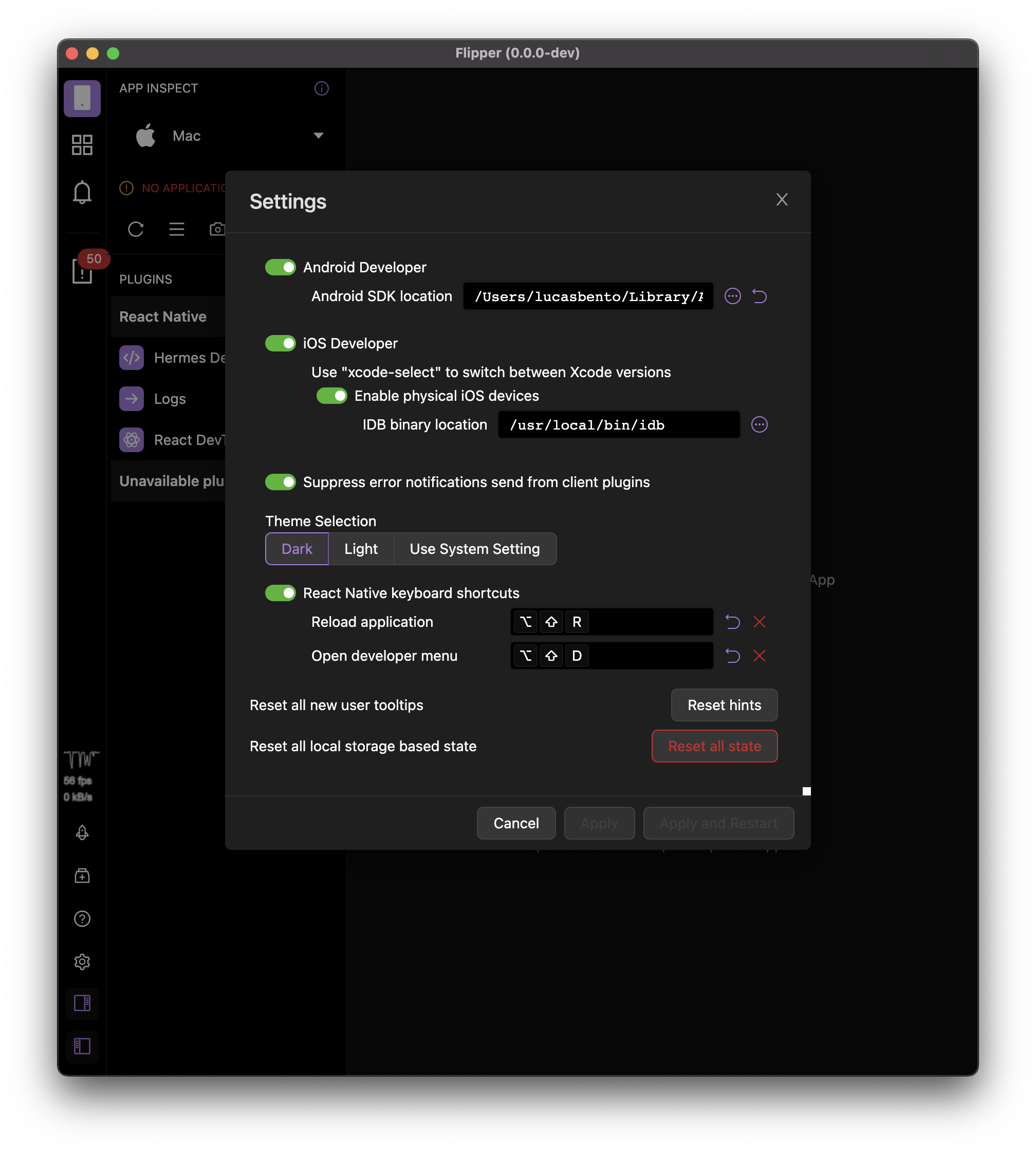Click the gear settings icon in sidebar
The image size is (1036, 1152).
[x=82, y=961]
